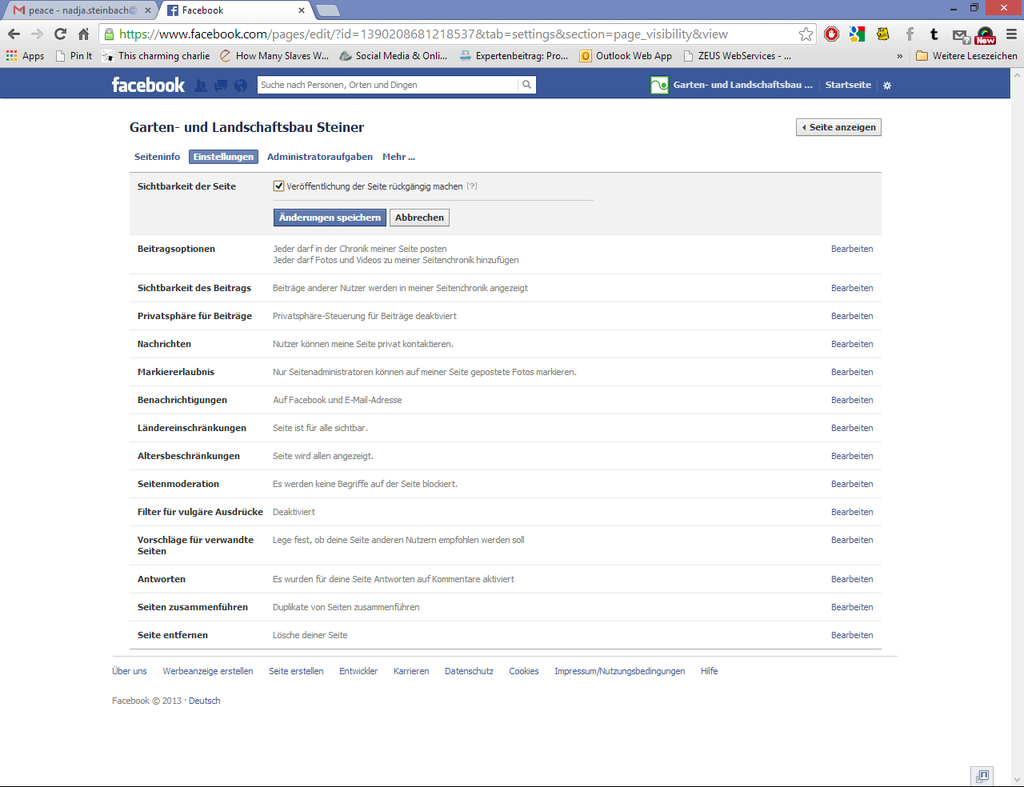This screenshot has width=1024, height=787.
Task: Open browser home page icon
Action: (x=84, y=34)
